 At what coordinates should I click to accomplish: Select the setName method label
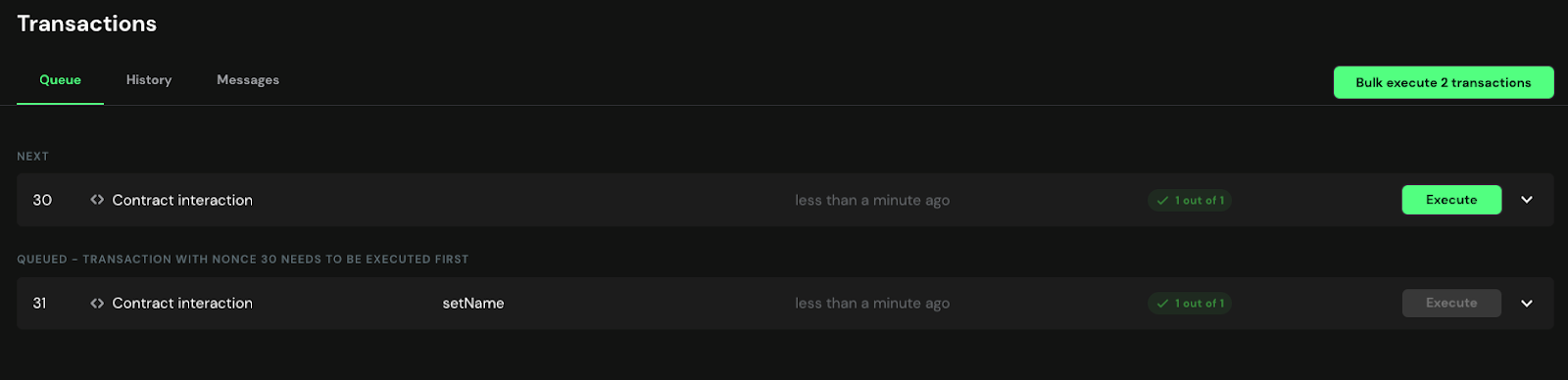point(473,304)
